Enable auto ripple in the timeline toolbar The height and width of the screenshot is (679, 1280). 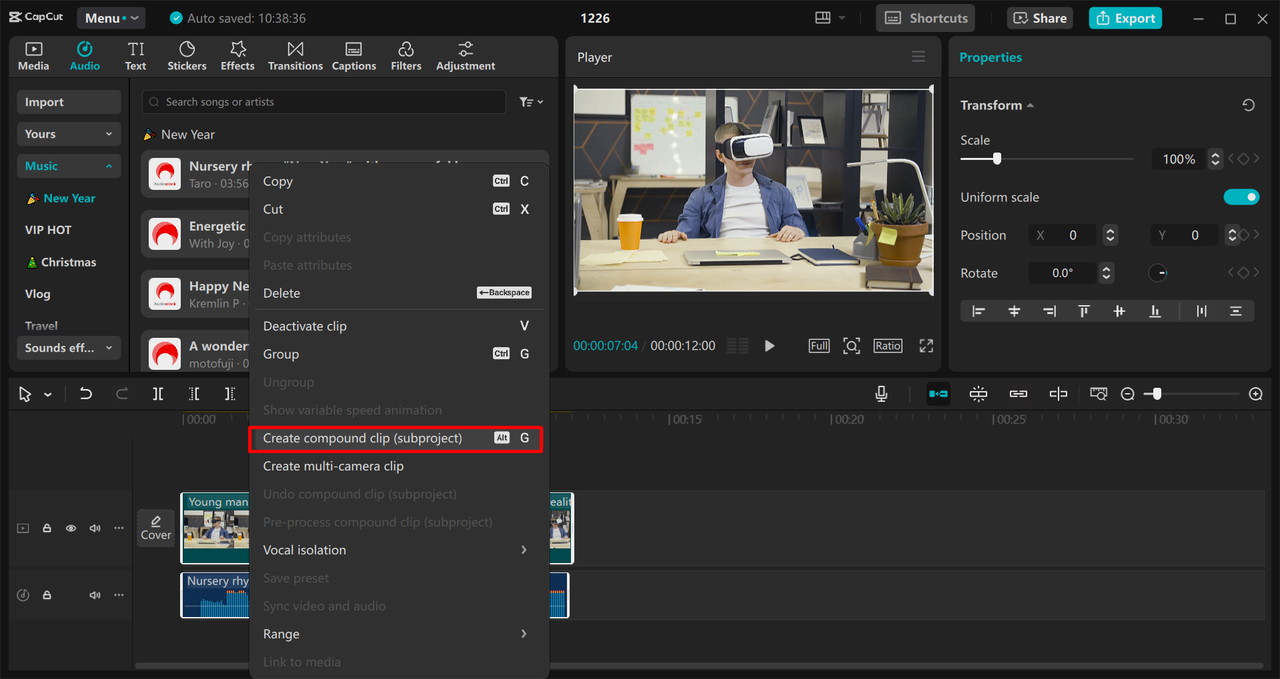938,393
